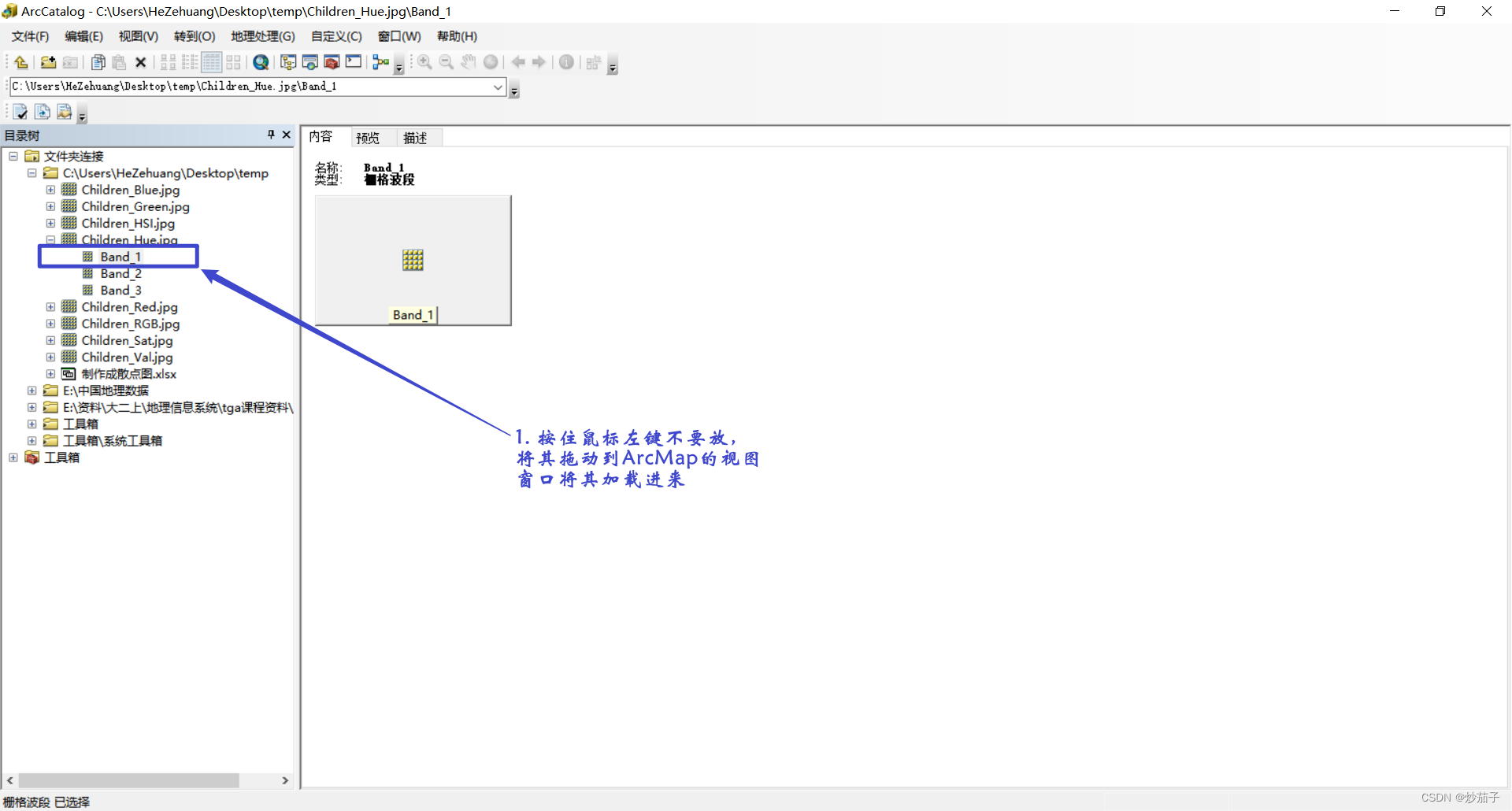Screen dimensions: 1512x811
Task: Open Geography toolbar options dropdown
Action: [613, 66]
